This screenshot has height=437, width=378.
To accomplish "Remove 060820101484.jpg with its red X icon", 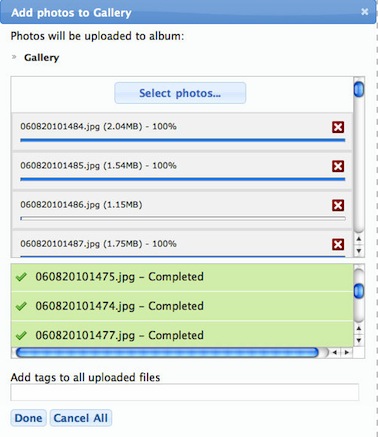I will 338,127.
